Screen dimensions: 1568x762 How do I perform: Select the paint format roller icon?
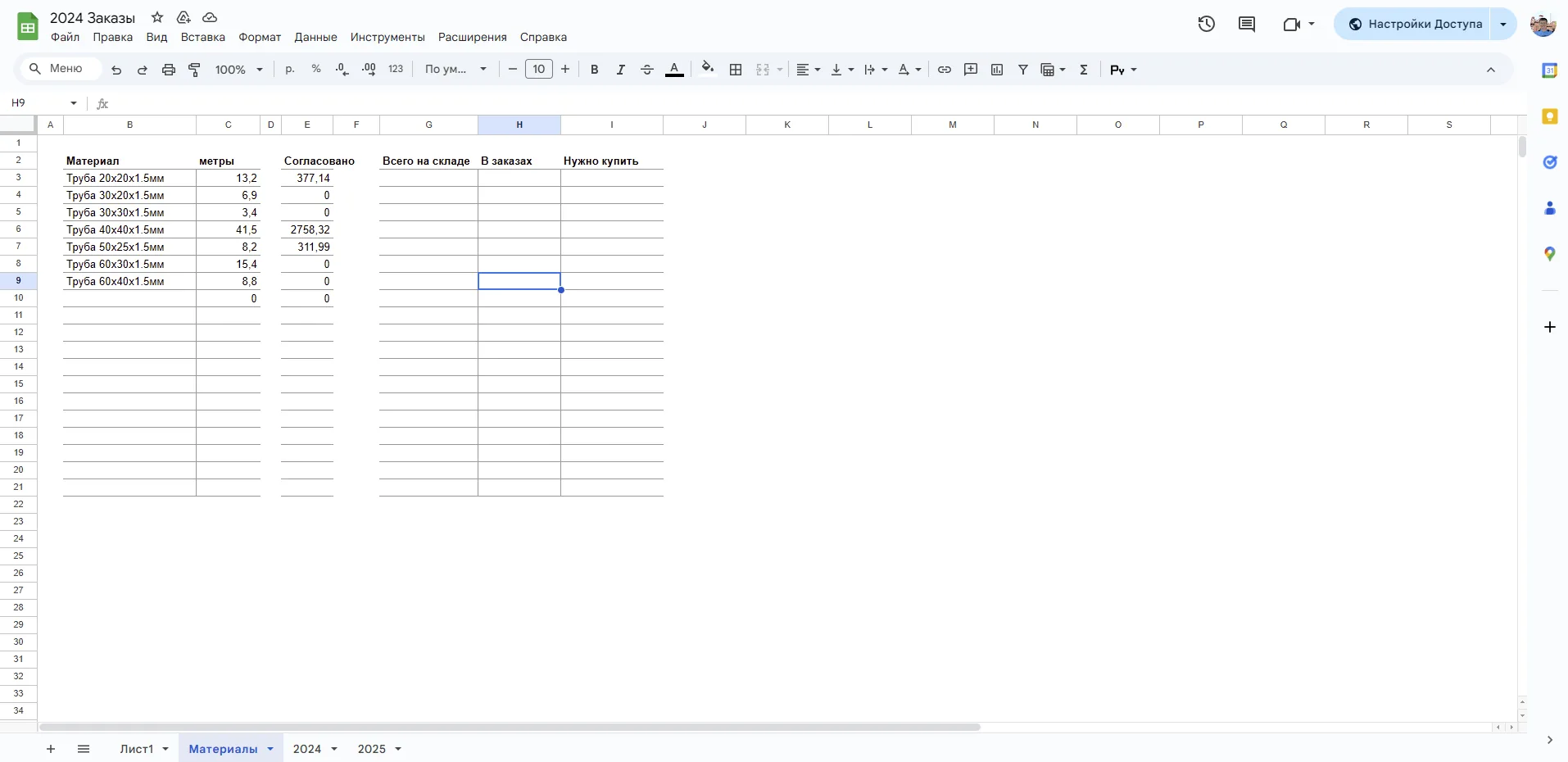[195, 70]
